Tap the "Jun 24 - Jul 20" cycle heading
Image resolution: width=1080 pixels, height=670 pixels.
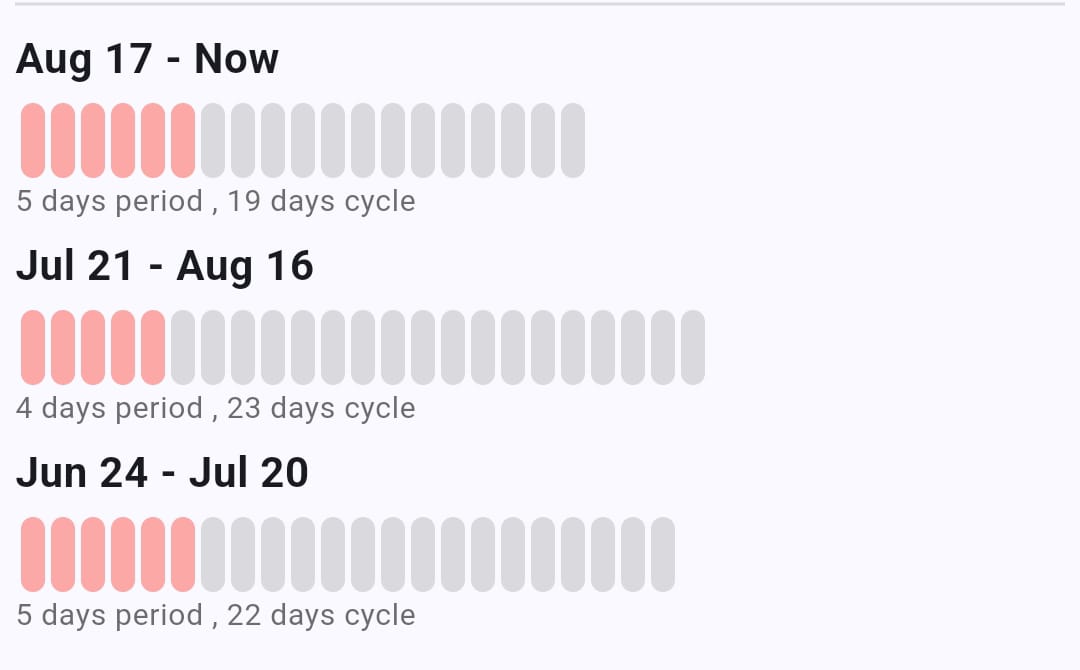(162, 473)
